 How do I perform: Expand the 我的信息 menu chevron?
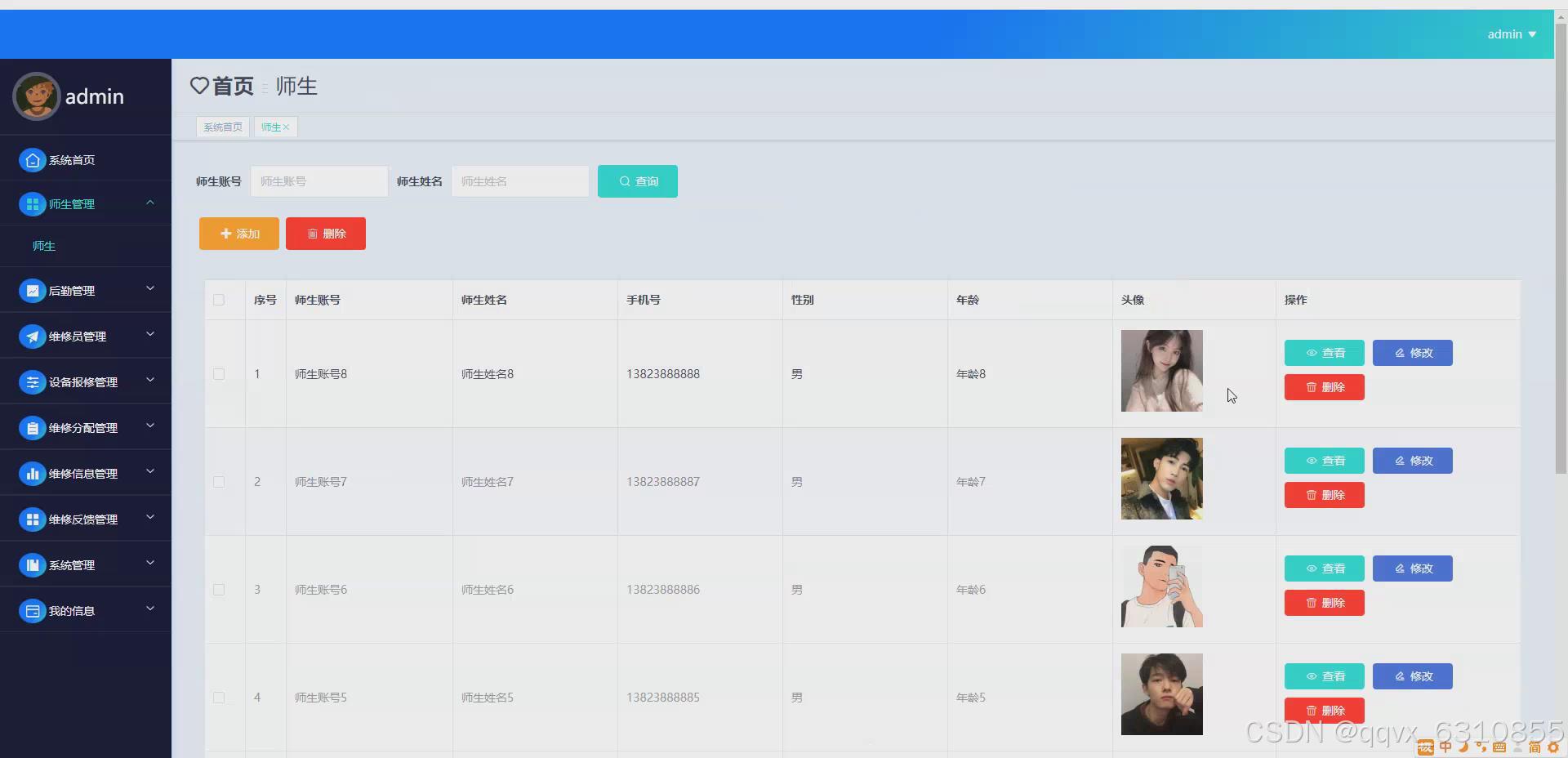point(150,609)
